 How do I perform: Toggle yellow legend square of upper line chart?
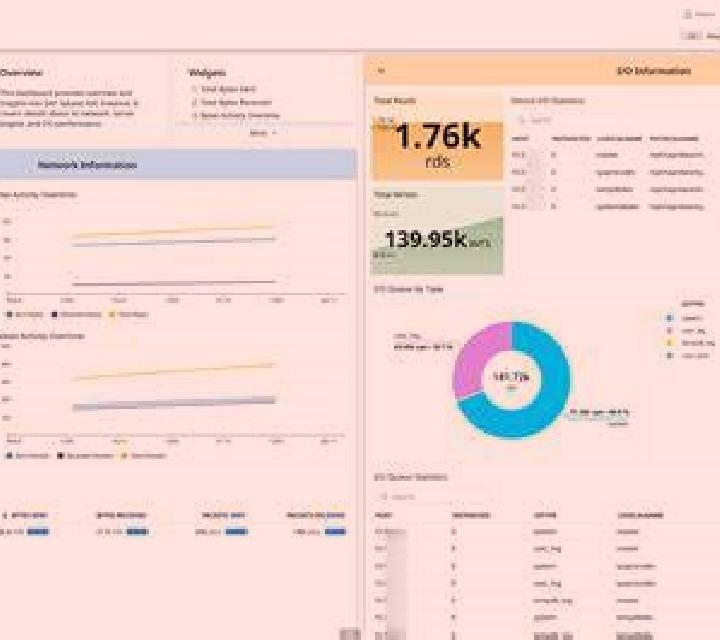112,314
